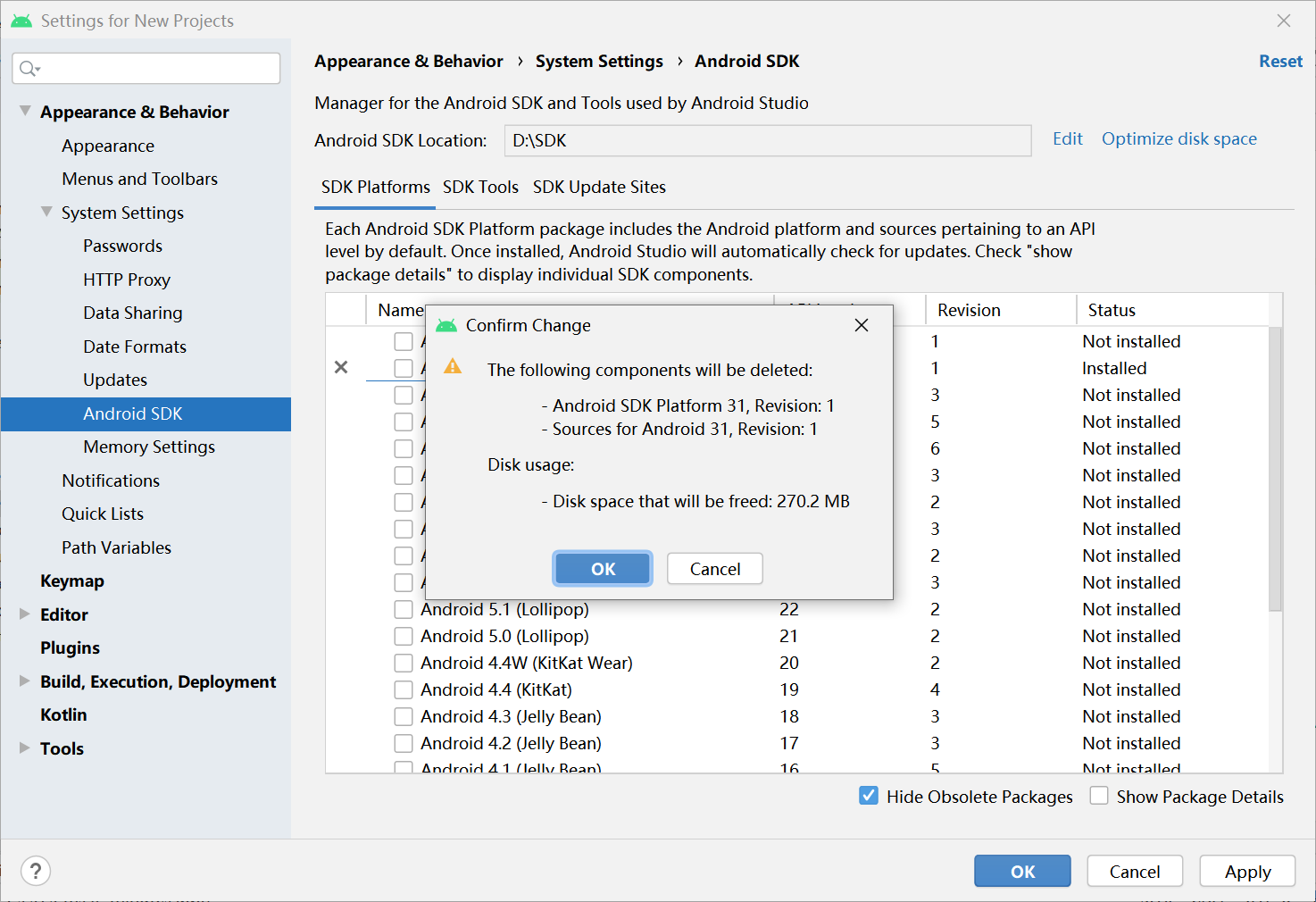Image resolution: width=1316 pixels, height=902 pixels.
Task: Click the Installed status cell
Action: pyautogui.click(x=1114, y=368)
